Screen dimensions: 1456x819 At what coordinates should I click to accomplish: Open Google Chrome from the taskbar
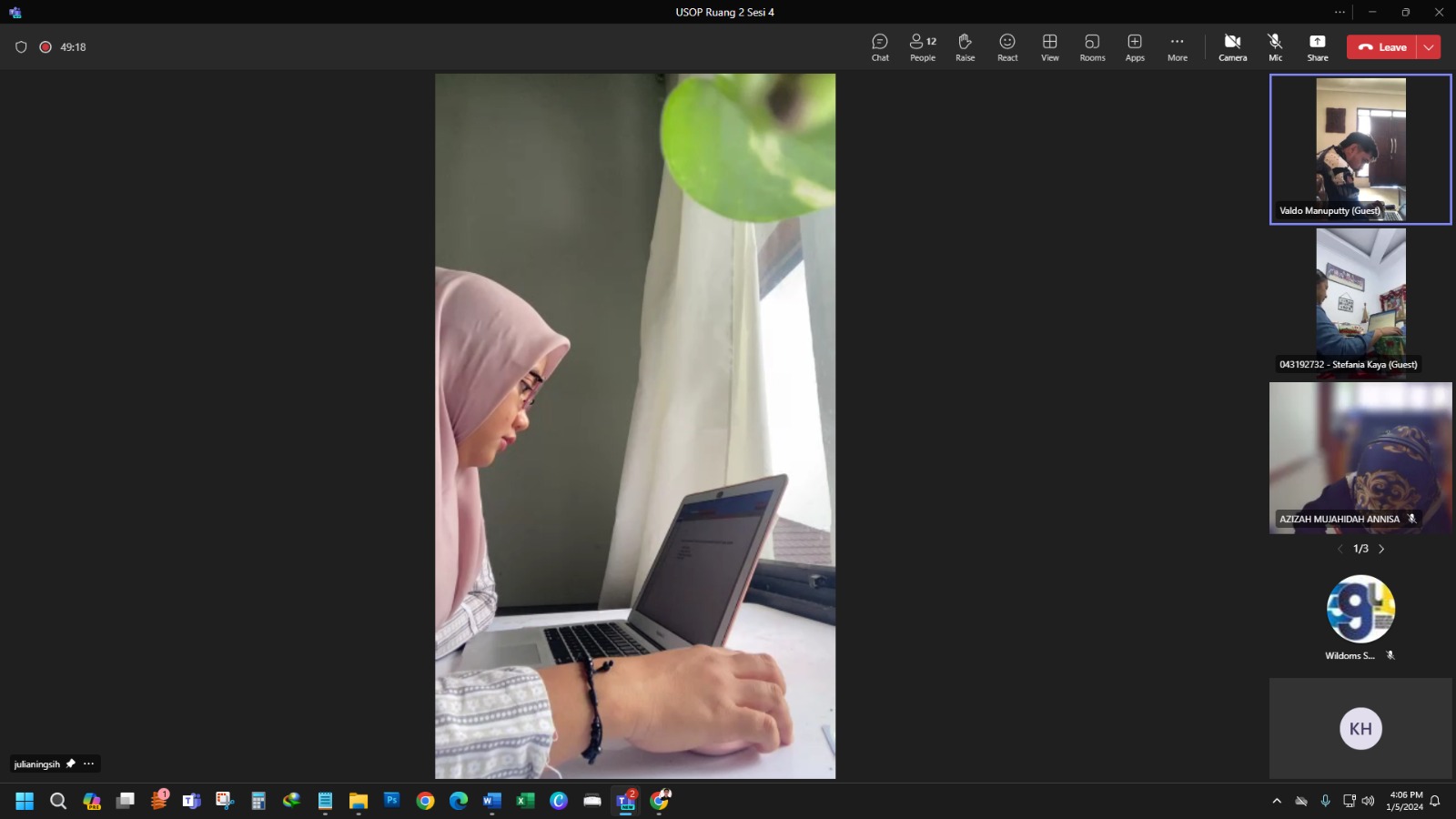(425, 801)
